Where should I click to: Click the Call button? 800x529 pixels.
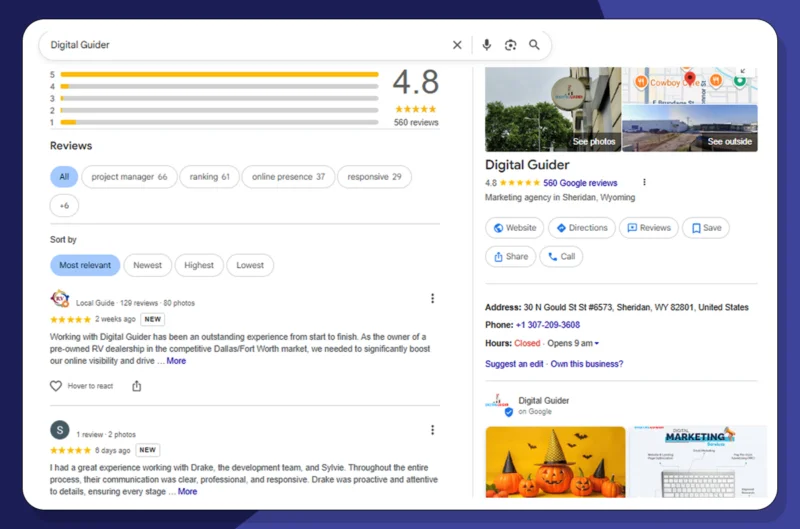pos(561,257)
